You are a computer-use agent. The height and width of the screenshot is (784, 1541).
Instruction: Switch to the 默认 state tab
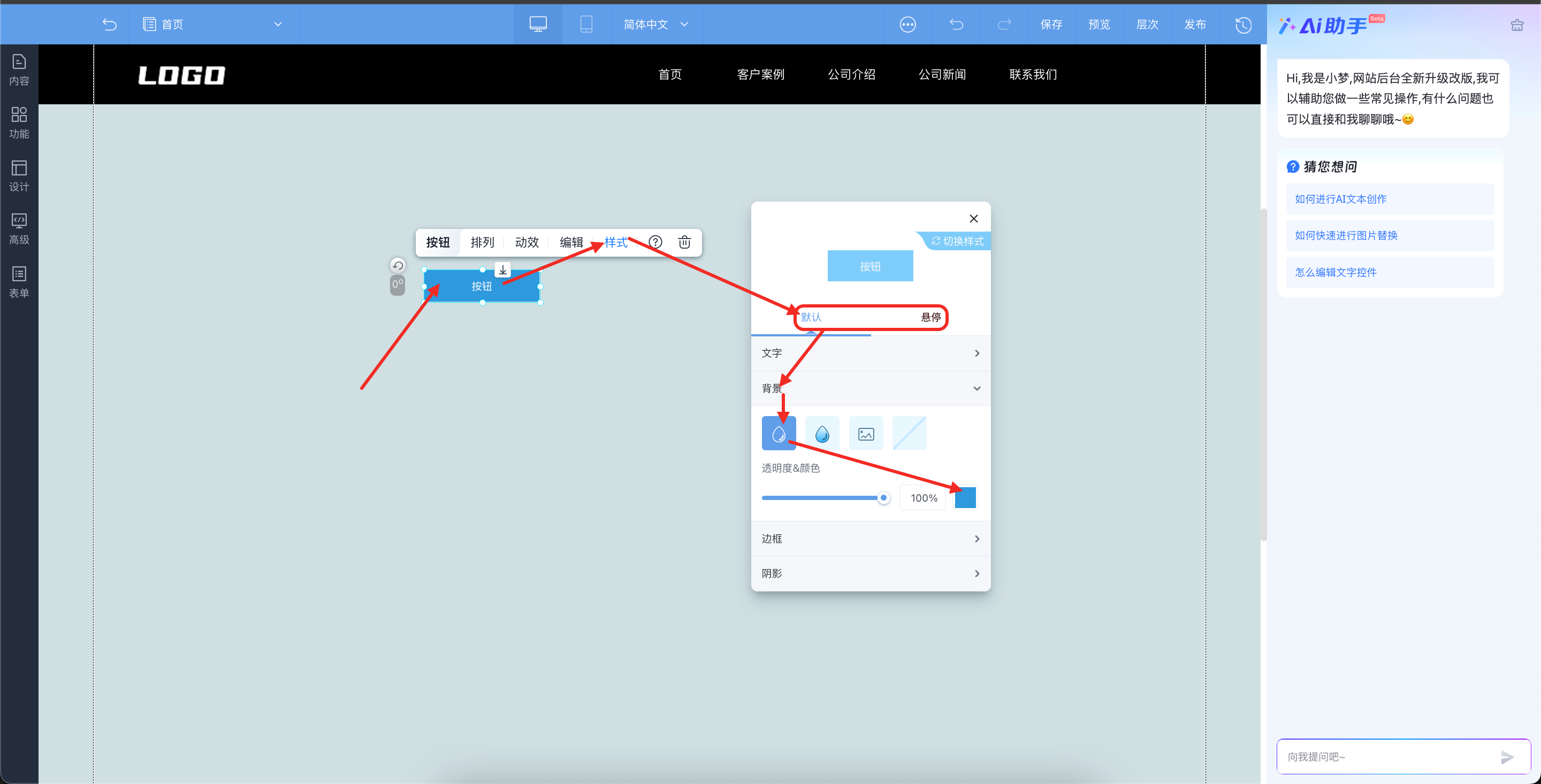[x=811, y=317]
